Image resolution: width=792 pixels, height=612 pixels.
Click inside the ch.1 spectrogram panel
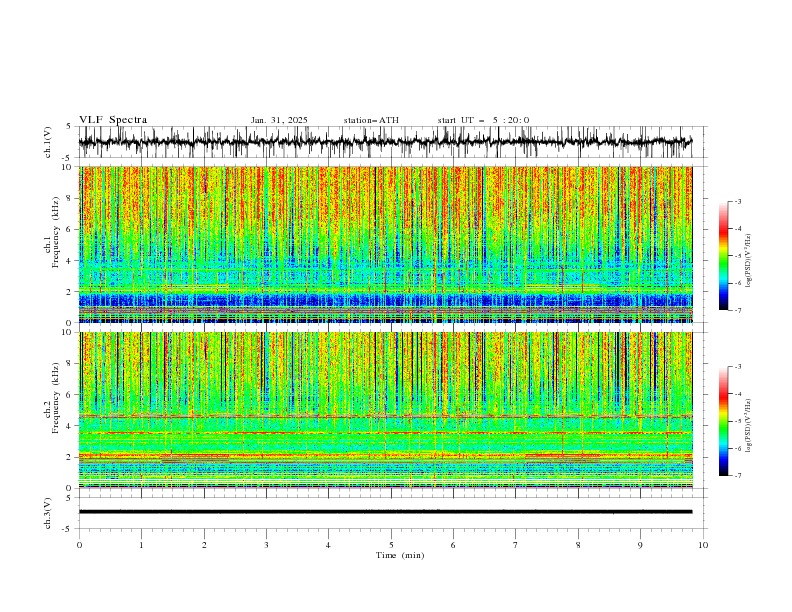(385, 244)
